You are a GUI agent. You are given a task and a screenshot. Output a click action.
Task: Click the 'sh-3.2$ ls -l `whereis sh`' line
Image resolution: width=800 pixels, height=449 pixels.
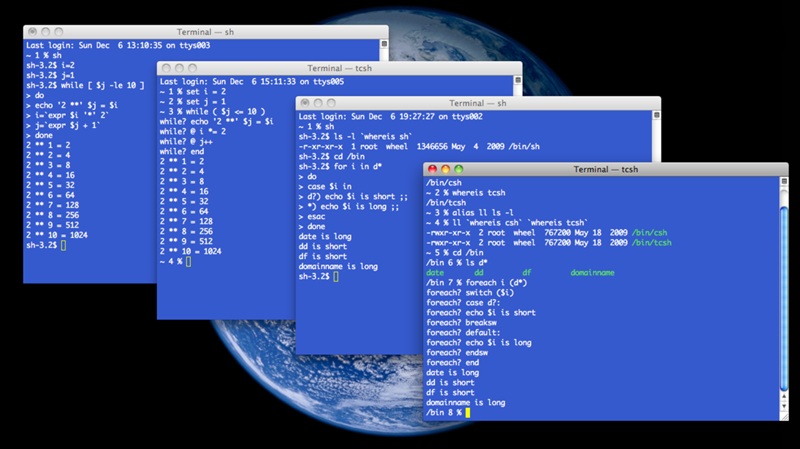(355, 136)
